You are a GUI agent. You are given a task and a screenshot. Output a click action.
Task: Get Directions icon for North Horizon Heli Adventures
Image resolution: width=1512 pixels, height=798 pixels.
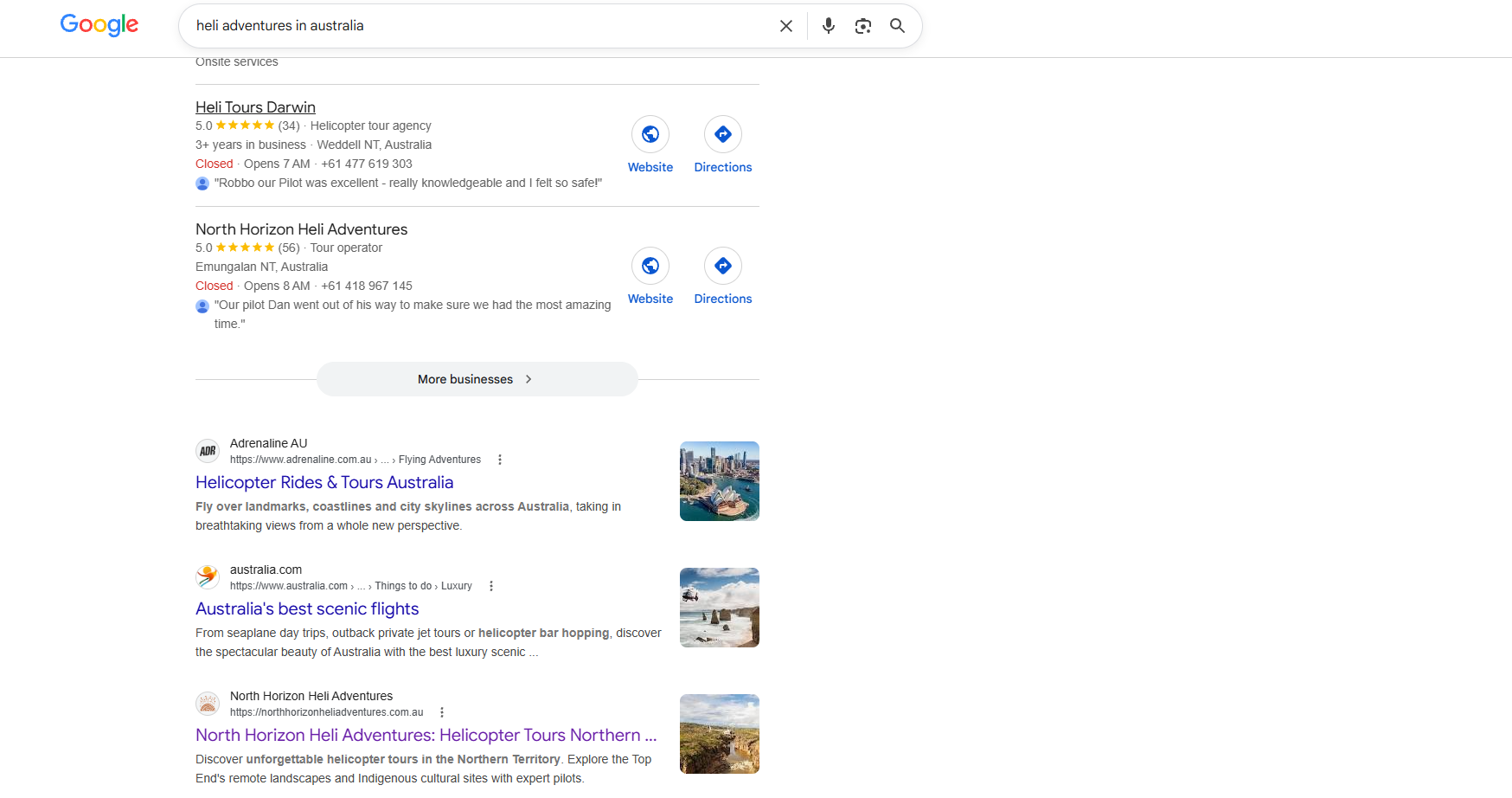pyautogui.click(x=723, y=266)
